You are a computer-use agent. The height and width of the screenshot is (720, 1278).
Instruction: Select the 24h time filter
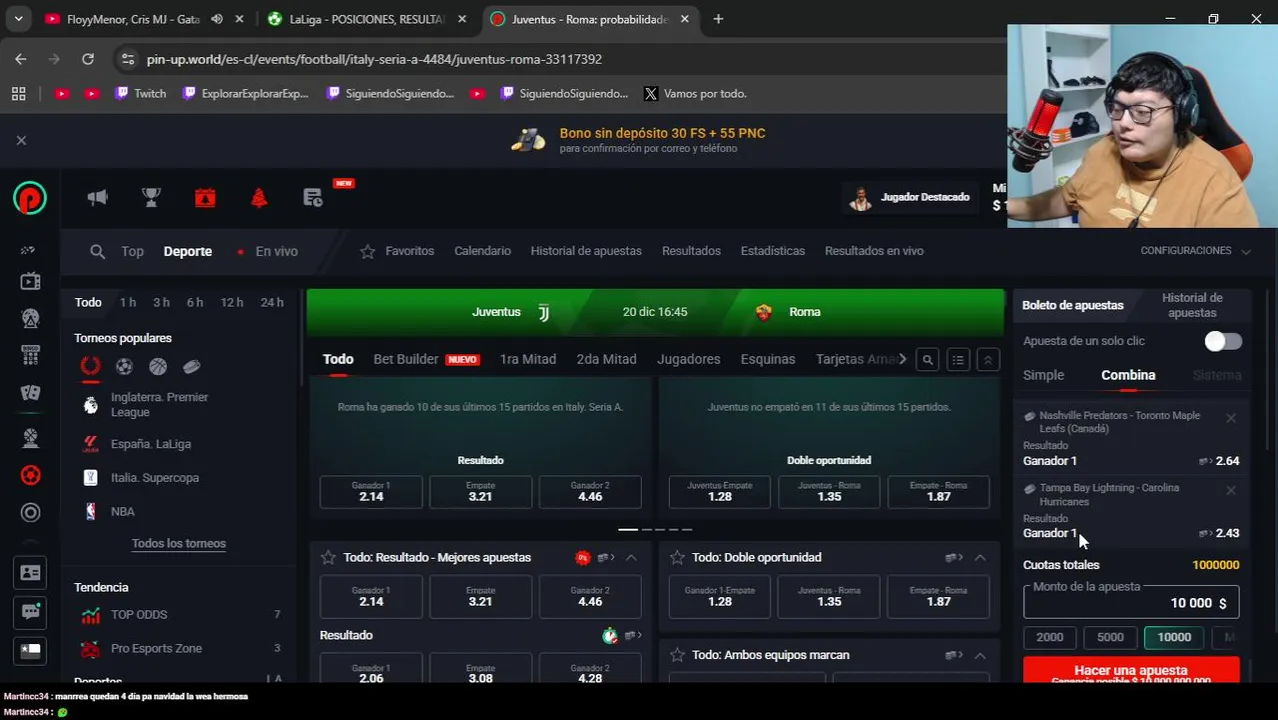[272, 302]
